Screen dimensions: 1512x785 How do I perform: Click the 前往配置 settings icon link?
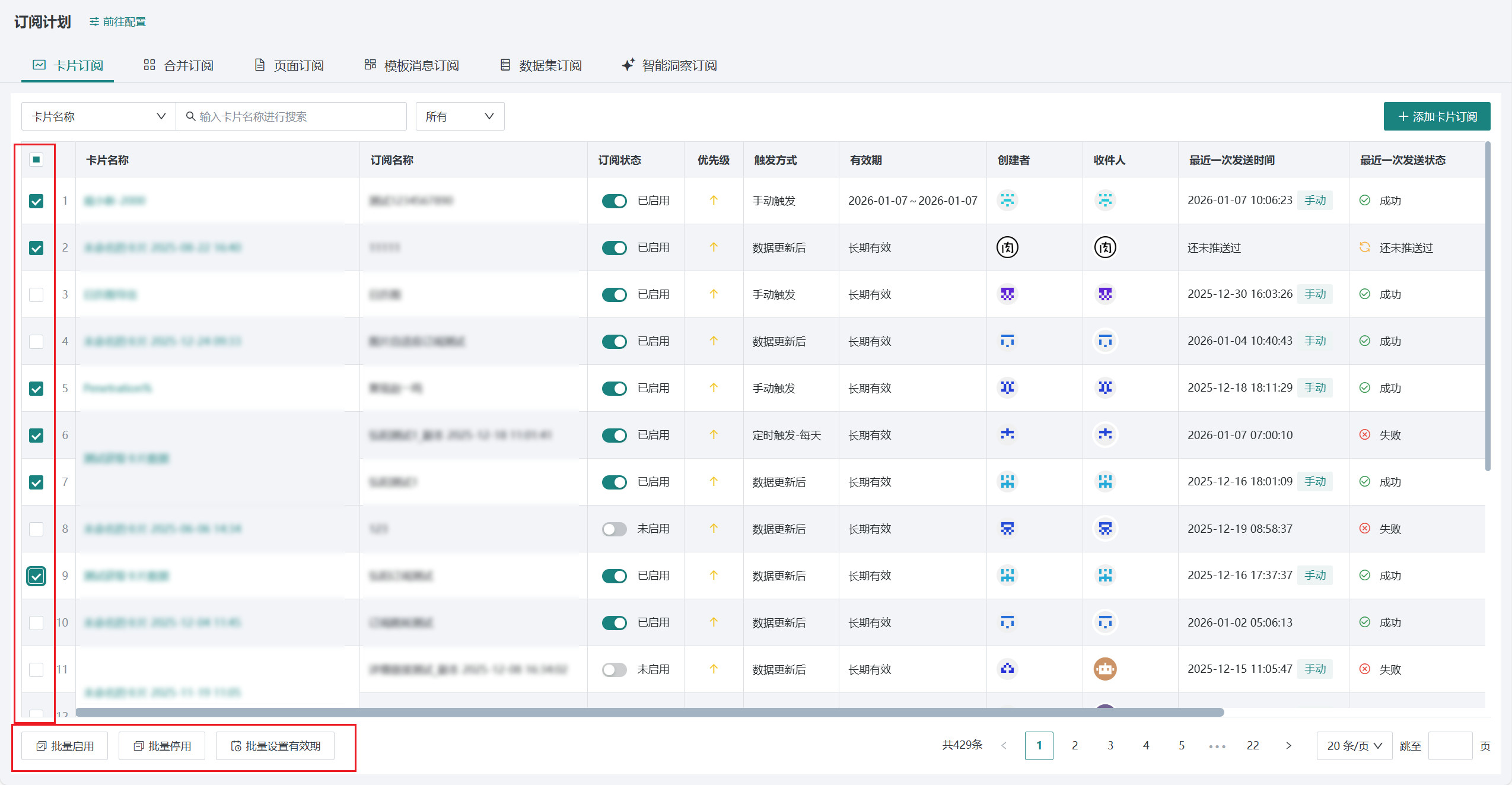[117, 22]
